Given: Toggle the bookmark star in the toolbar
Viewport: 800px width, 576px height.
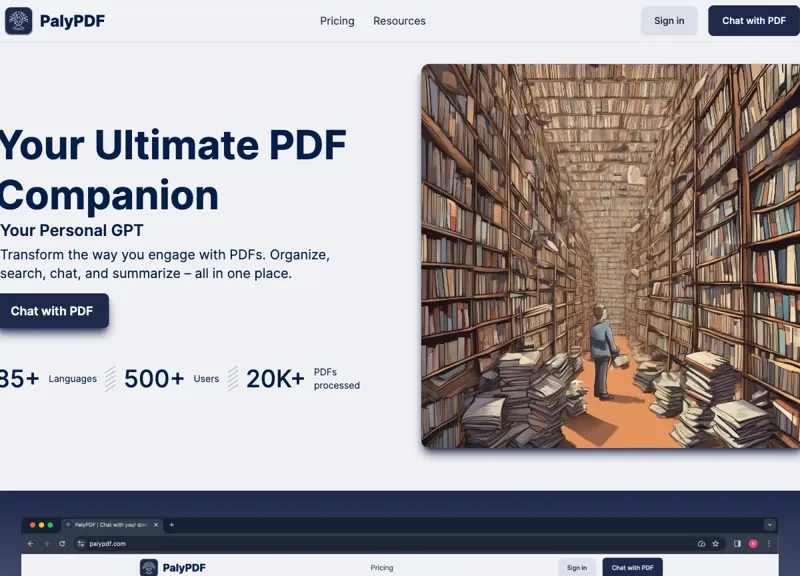Looking at the screenshot, I should [x=715, y=544].
